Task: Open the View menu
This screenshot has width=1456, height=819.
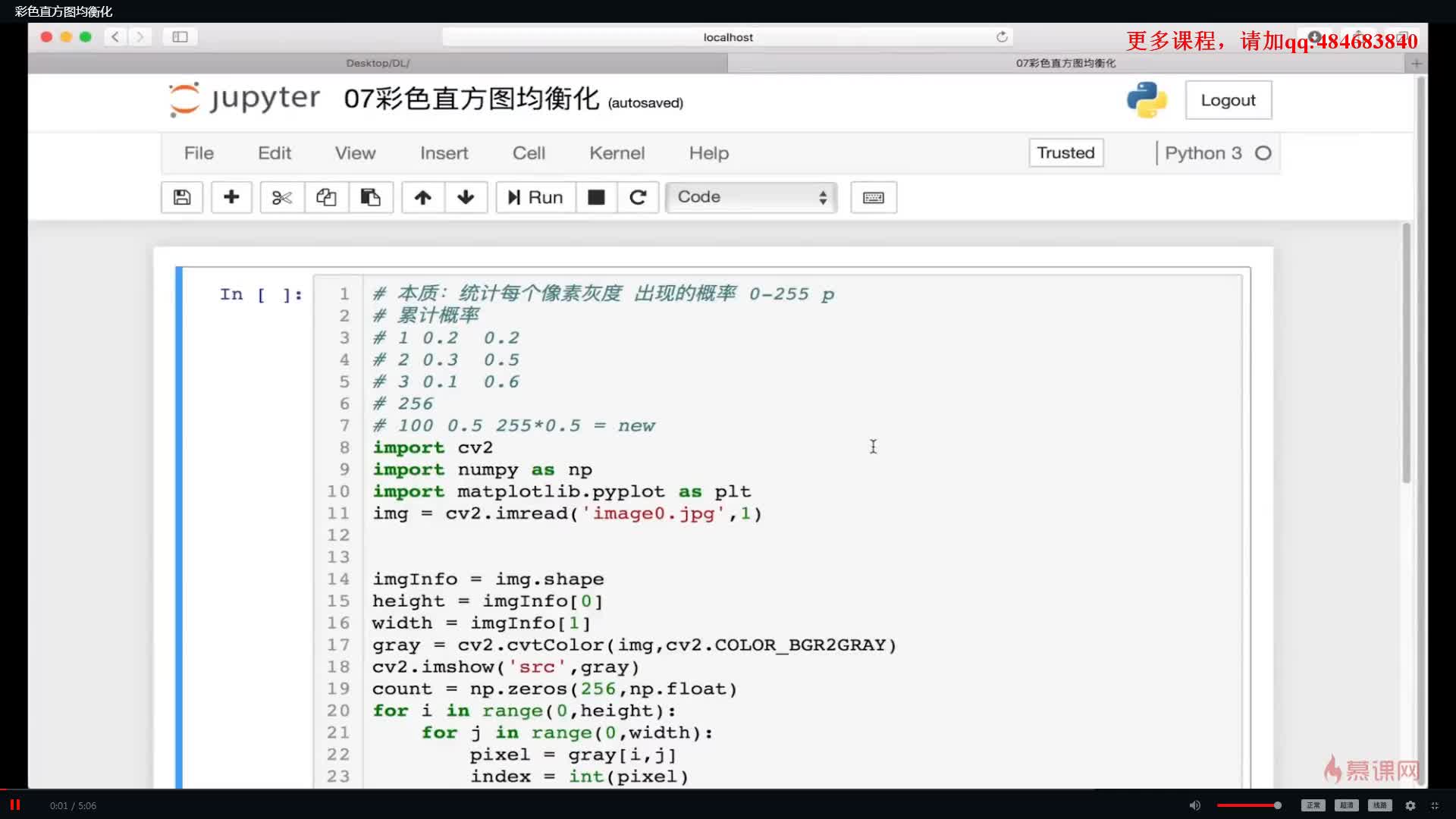Action: (x=355, y=153)
